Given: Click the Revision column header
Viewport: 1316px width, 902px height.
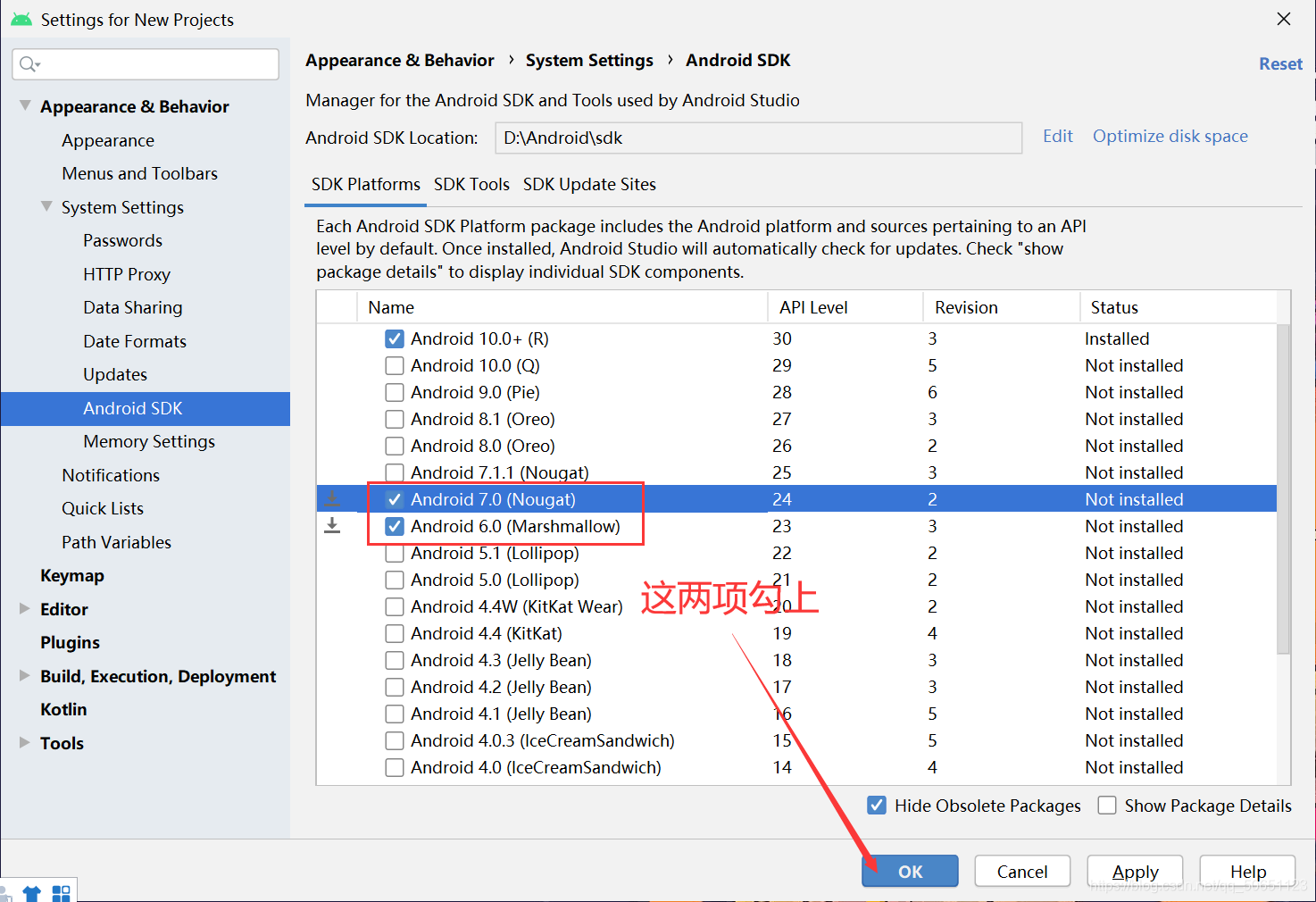Looking at the screenshot, I should (1001, 307).
